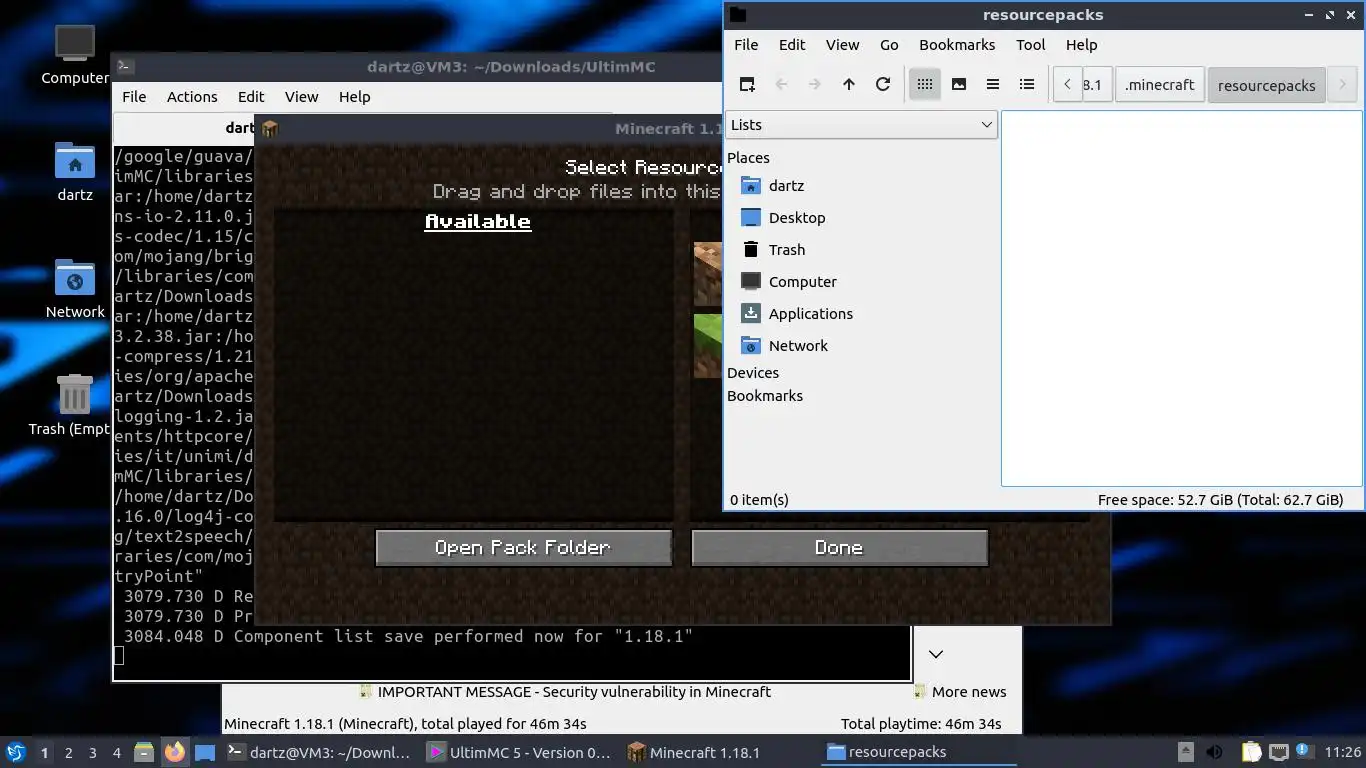The width and height of the screenshot is (1366, 768).
Task: Select the resourcepacks path button
Action: (1266, 85)
